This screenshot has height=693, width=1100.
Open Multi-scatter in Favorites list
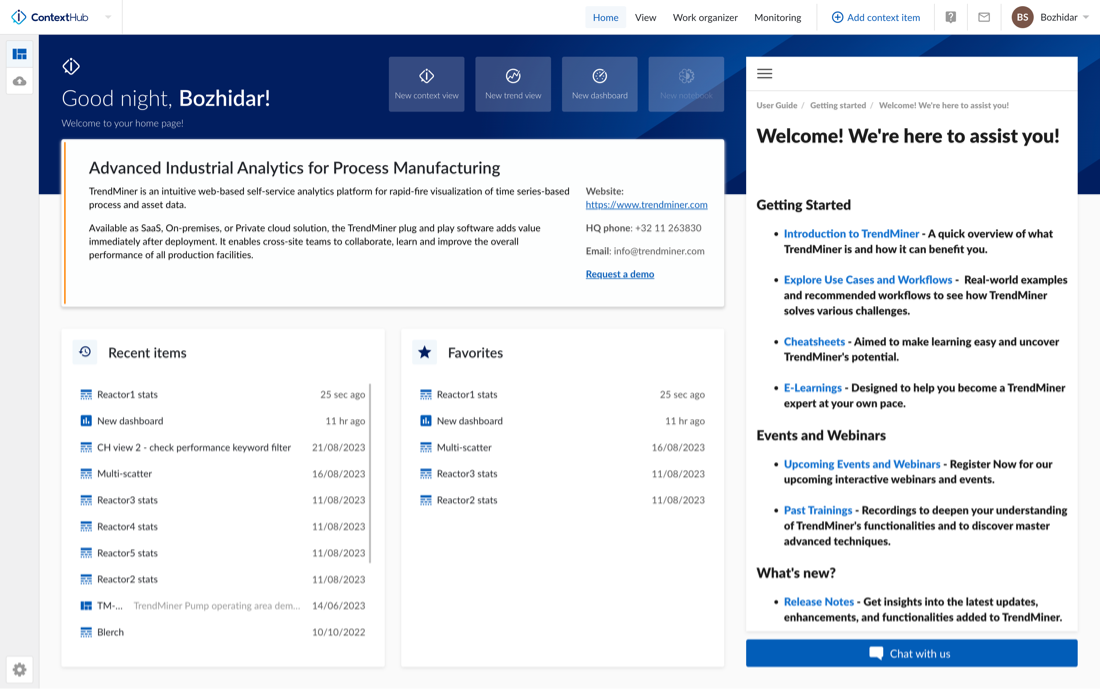coord(464,447)
